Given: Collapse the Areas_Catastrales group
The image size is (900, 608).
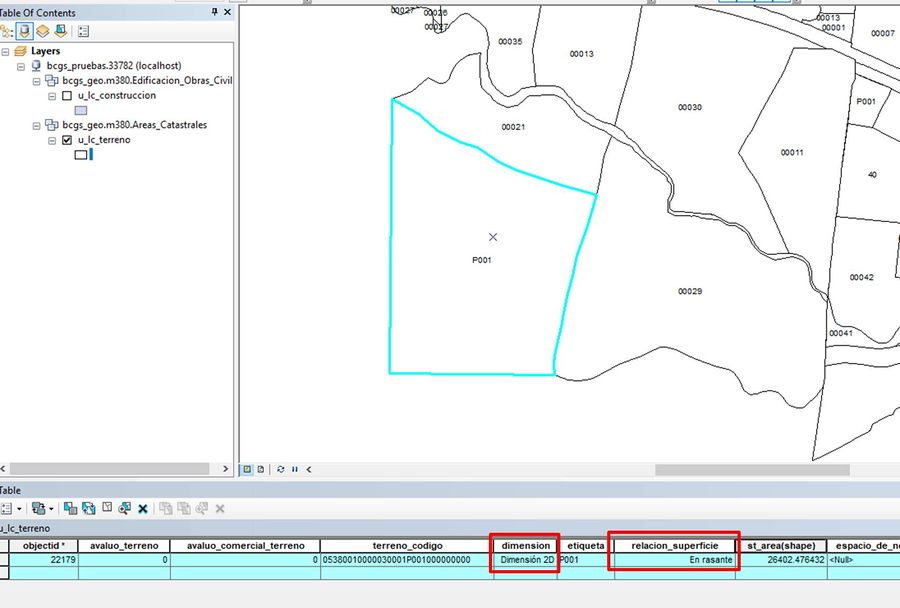Looking at the screenshot, I should [x=36, y=126].
